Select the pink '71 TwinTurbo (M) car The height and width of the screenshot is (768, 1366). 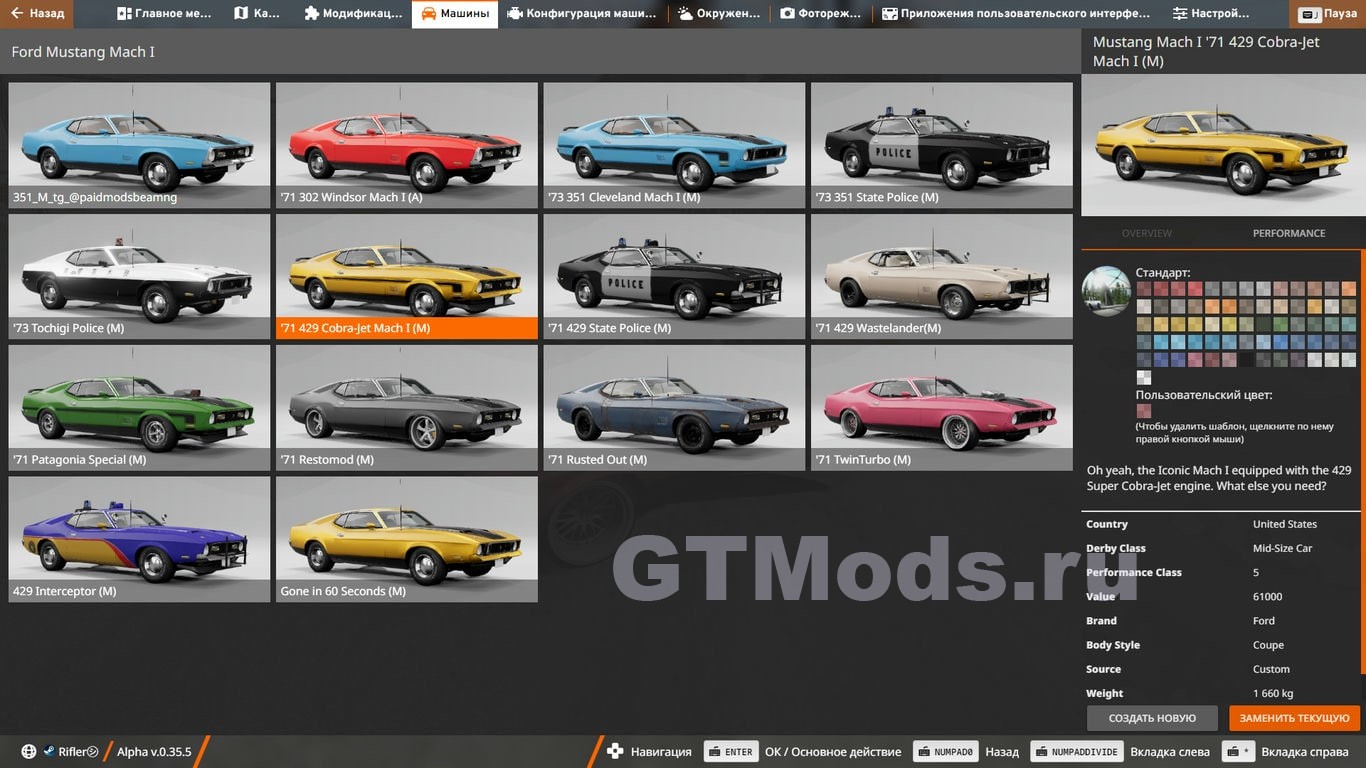tap(942, 408)
